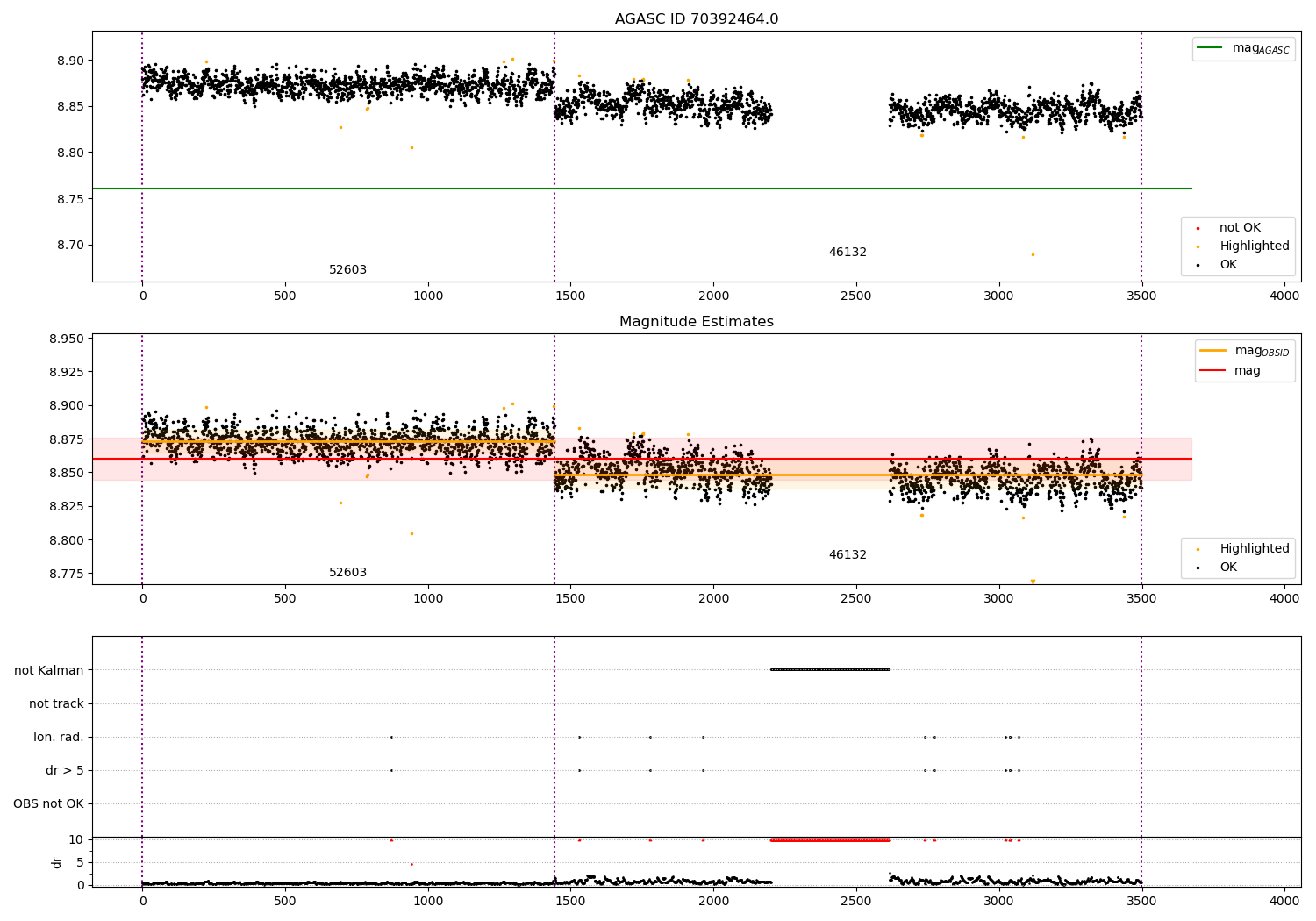The height and width of the screenshot is (921, 1316).
Task: Click the red 'not OK' legend marker in top plot
Action: (x=1198, y=228)
